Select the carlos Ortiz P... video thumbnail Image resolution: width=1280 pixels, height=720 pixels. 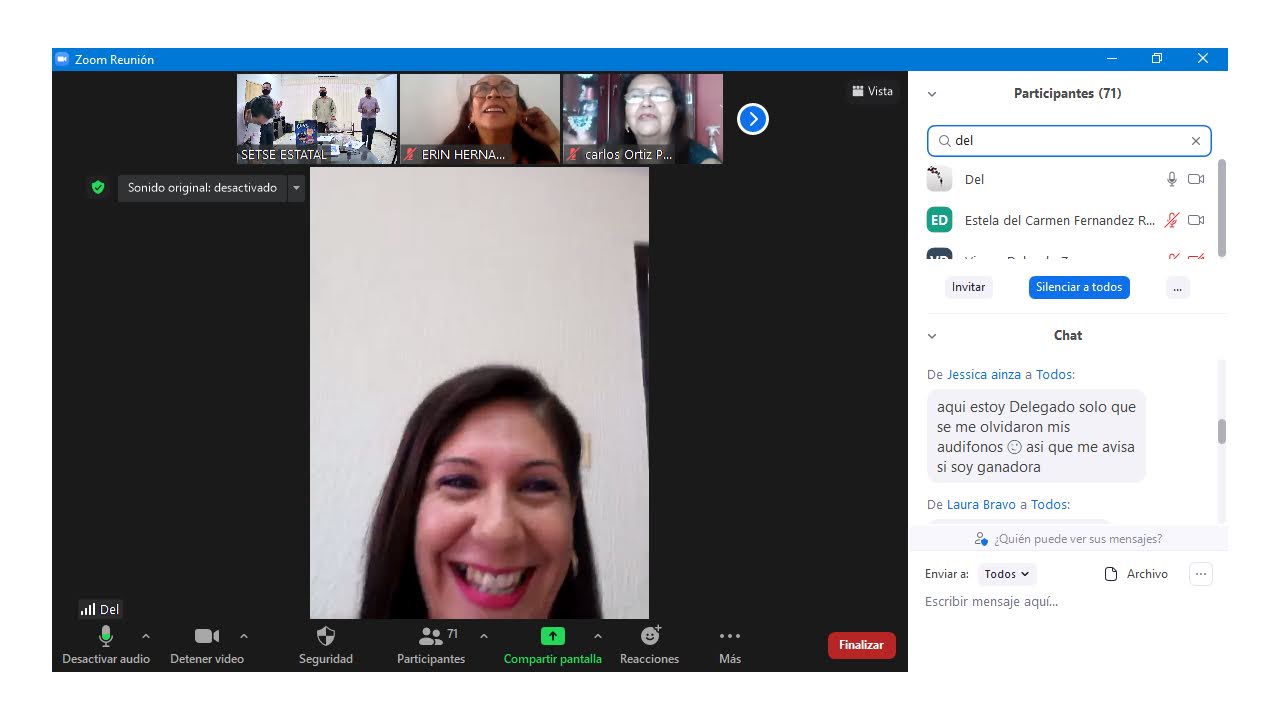tap(643, 119)
